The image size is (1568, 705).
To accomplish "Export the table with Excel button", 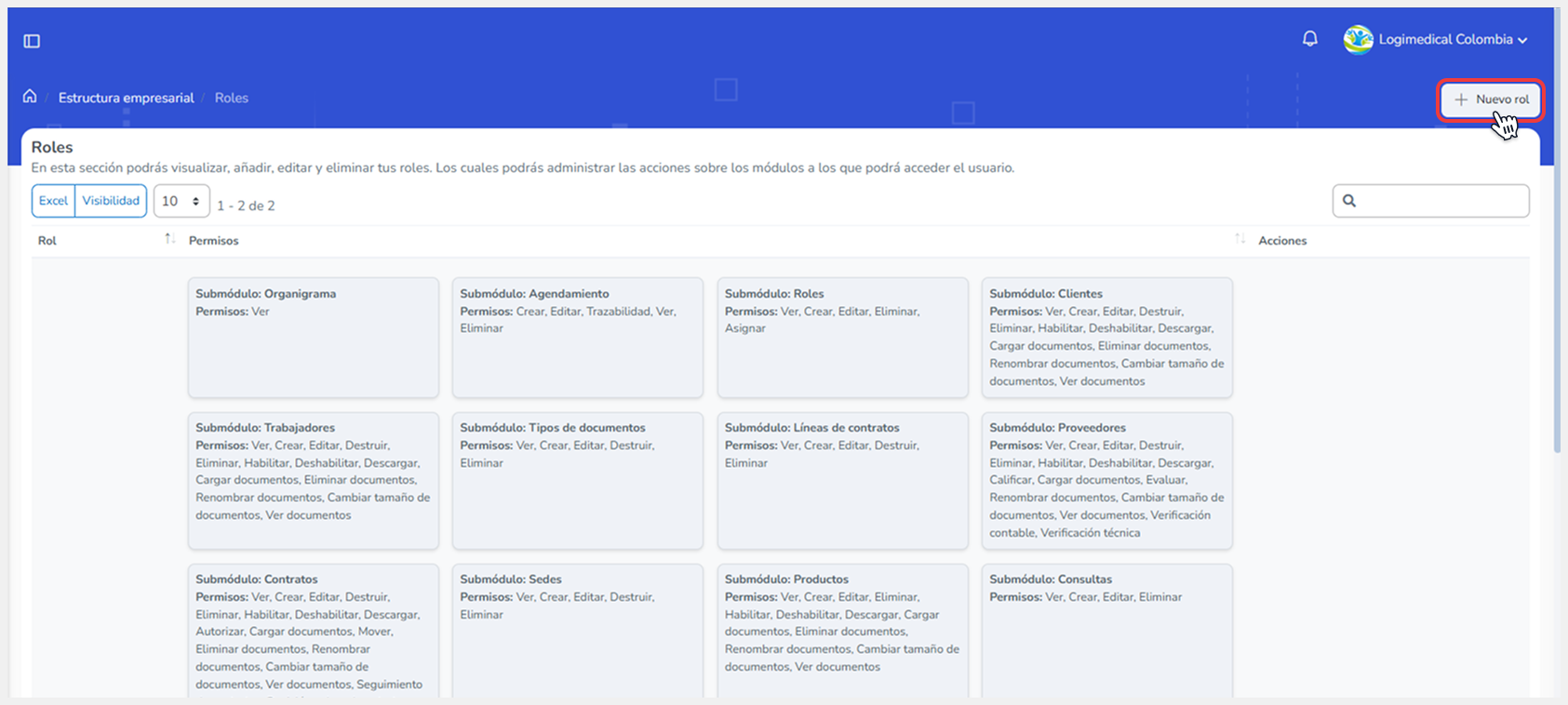I will point(53,201).
